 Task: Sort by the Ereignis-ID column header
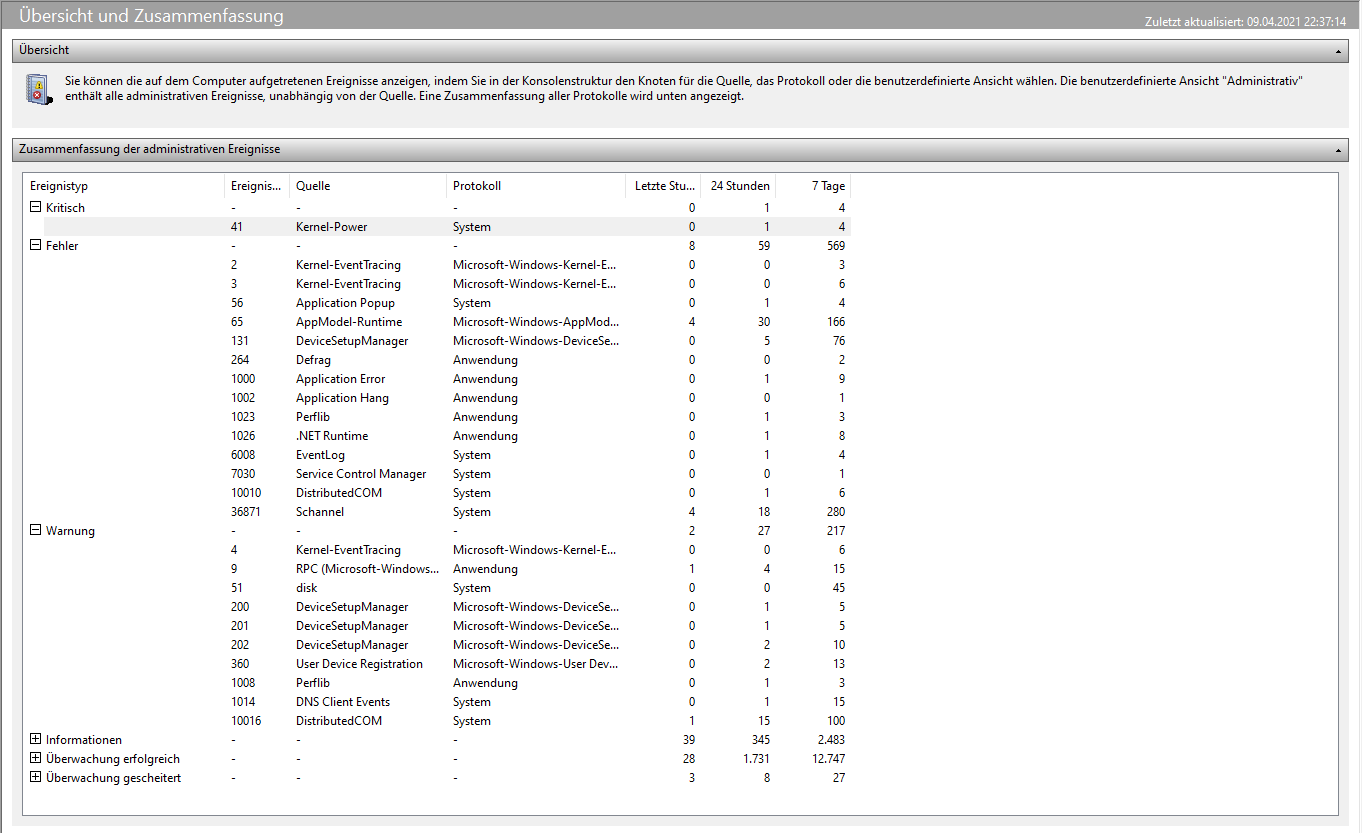(257, 186)
